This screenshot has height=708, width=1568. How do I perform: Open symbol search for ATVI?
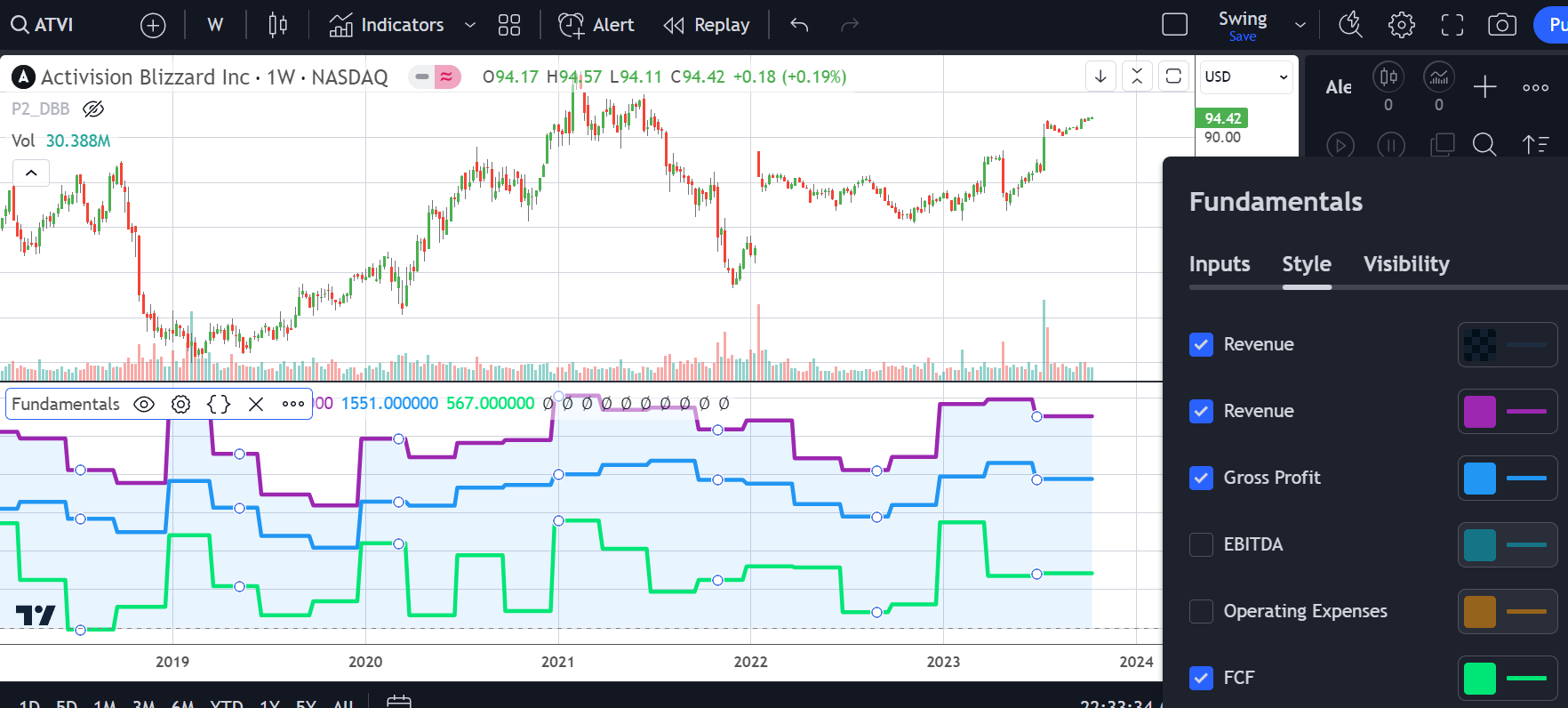click(42, 25)
